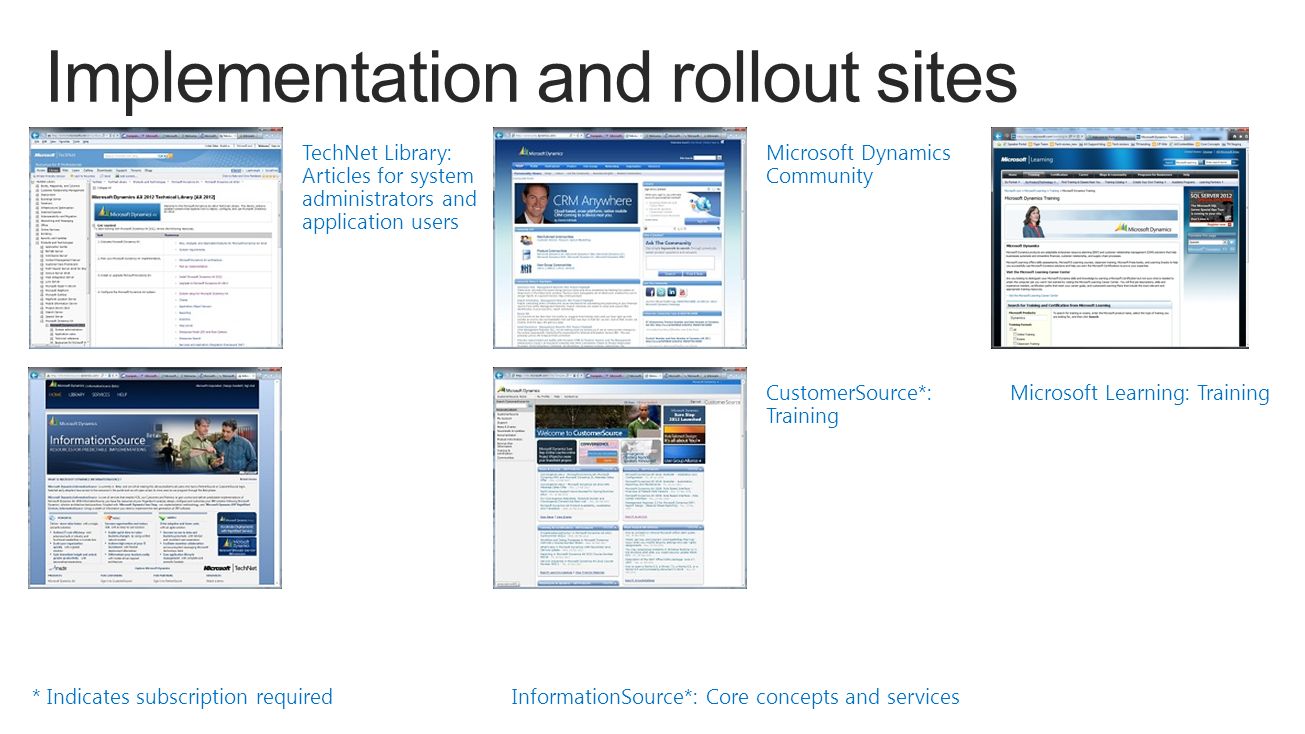Click the 'TechNet Library: Articles for system administrators' caption
The image size is (1305, 734).
tap(389, 187)
